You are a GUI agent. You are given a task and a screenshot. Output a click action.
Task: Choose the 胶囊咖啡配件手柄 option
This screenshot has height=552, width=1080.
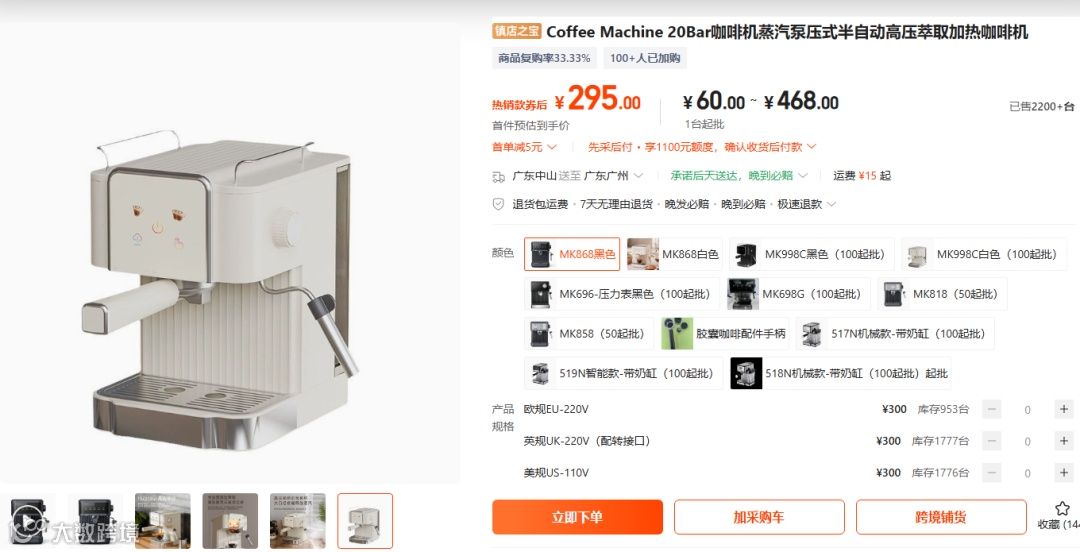tap(725, 334)
